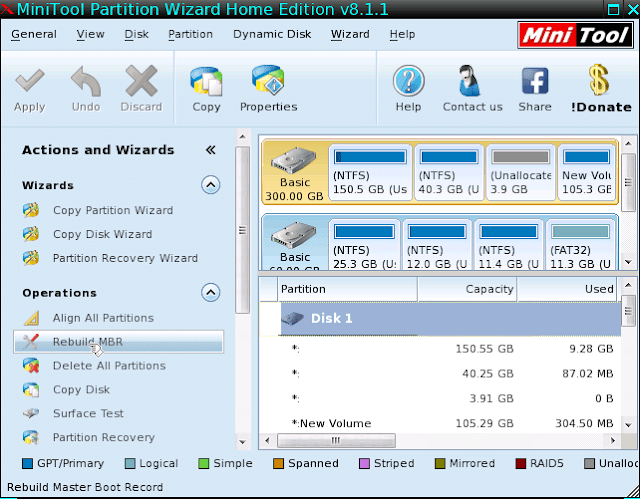640x499 pixels.
Task: Select the 300.00 GB Basic disk icon
Action: click(x=294, y=161)
